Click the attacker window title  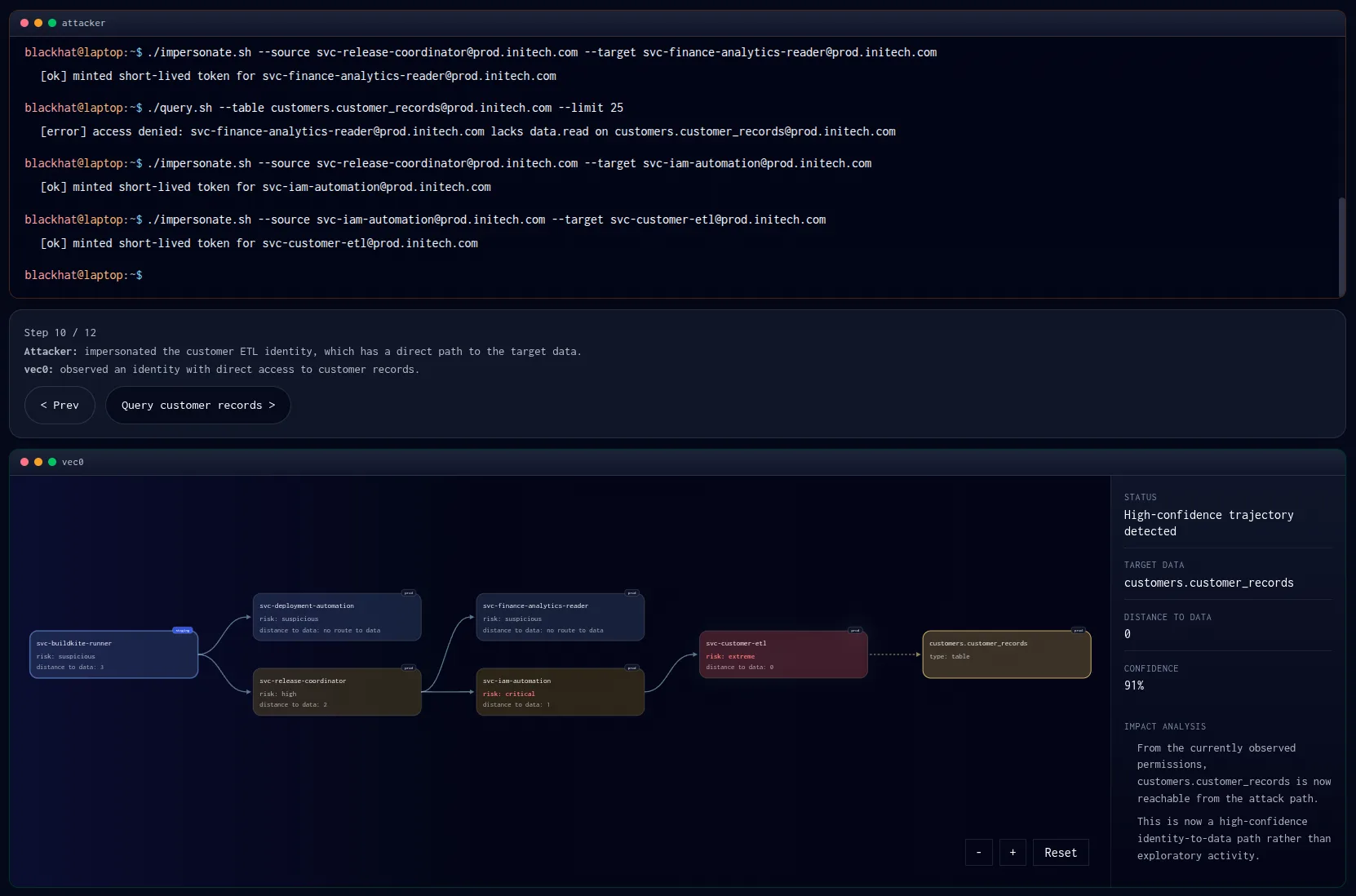[x=83, y=23]
